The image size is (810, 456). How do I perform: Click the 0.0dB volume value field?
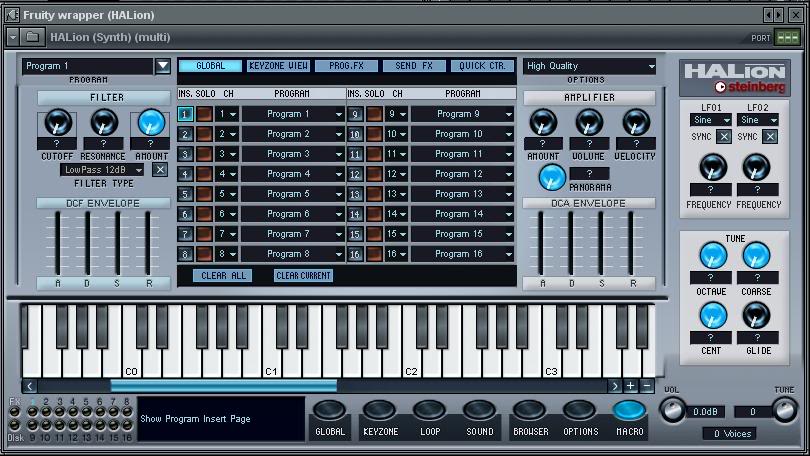coord(706,412)
